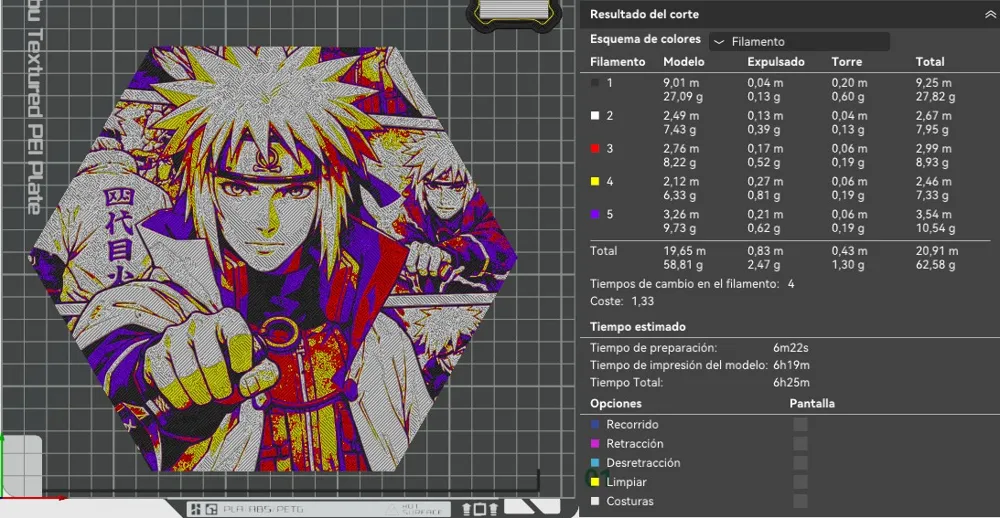
Task: Click filament 3 total length 2,99 m
Action: (x=934, y=149)
